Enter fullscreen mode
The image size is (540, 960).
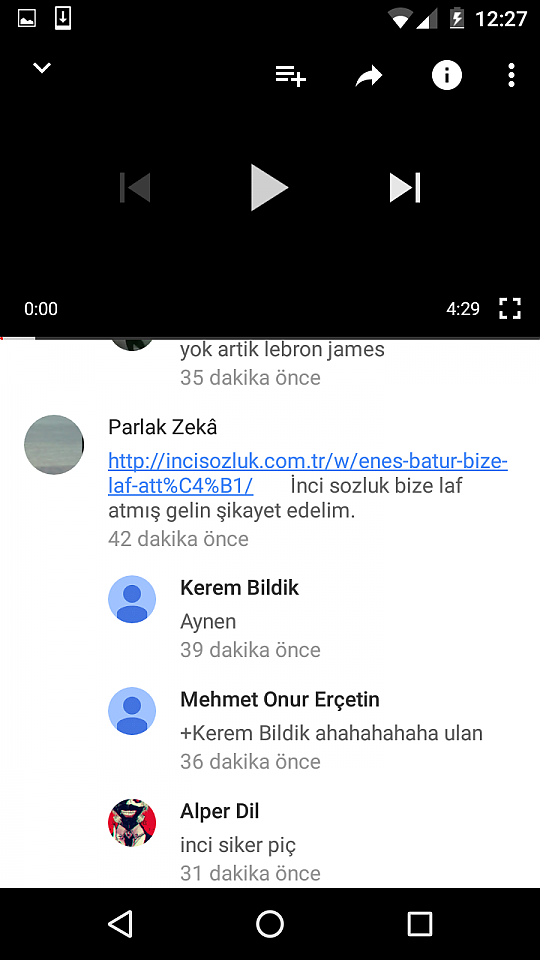click(x=510, y=309)
